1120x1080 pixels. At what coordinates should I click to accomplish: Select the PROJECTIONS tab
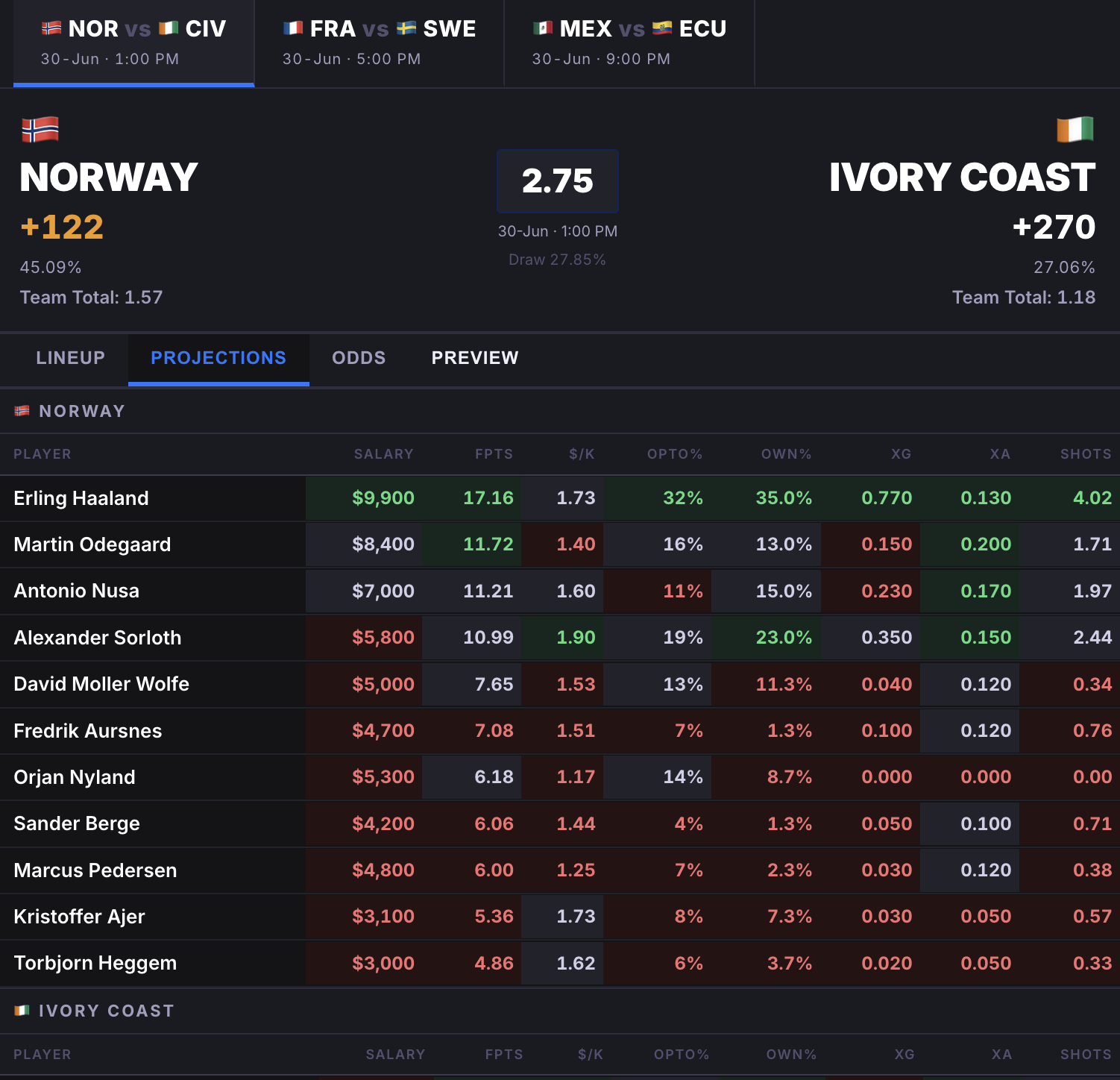pyautogui.click(x=218, y=358)
